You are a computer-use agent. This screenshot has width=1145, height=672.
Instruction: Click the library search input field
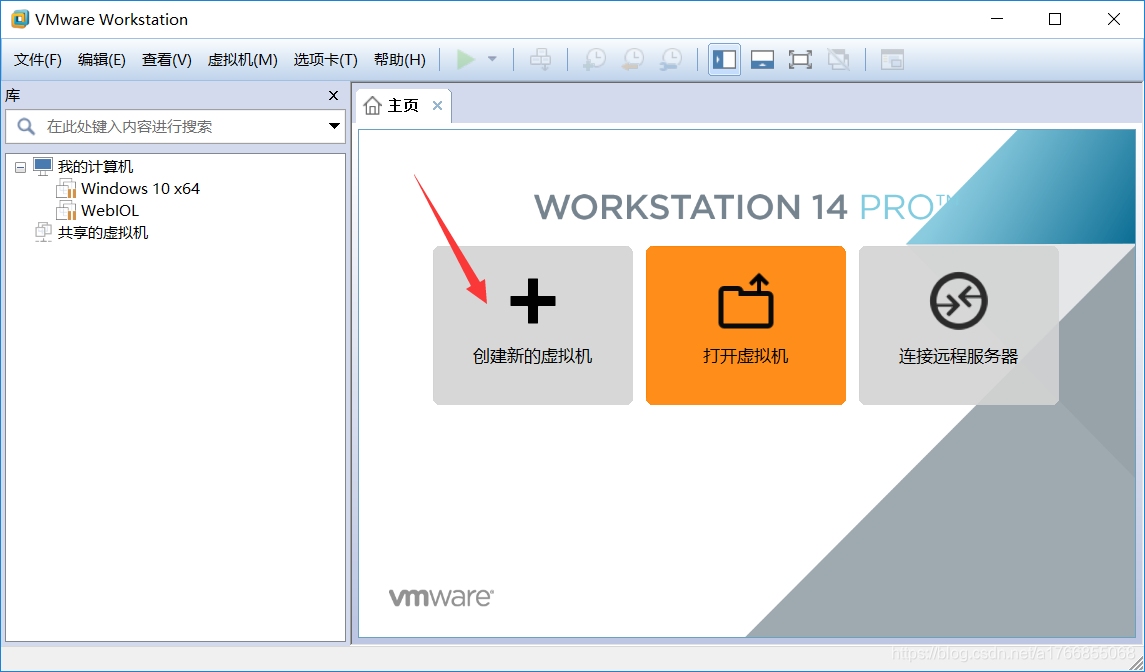[x=175, y=126]
